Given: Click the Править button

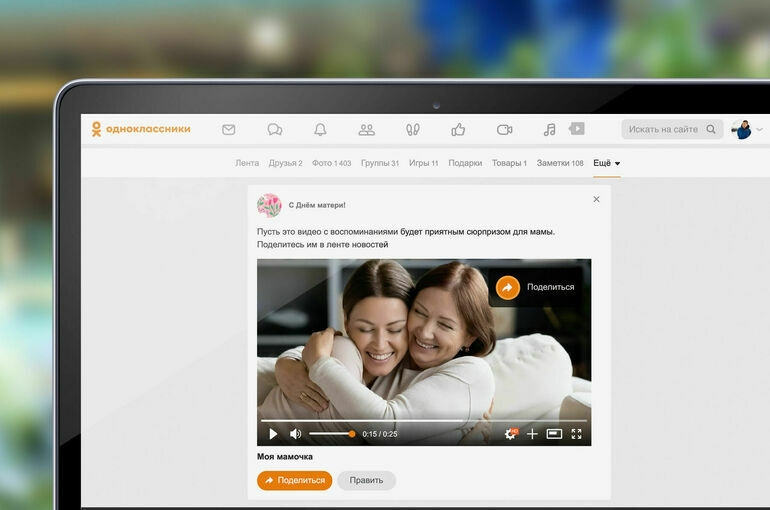Looking at the screenshot, I should point(366,480).
